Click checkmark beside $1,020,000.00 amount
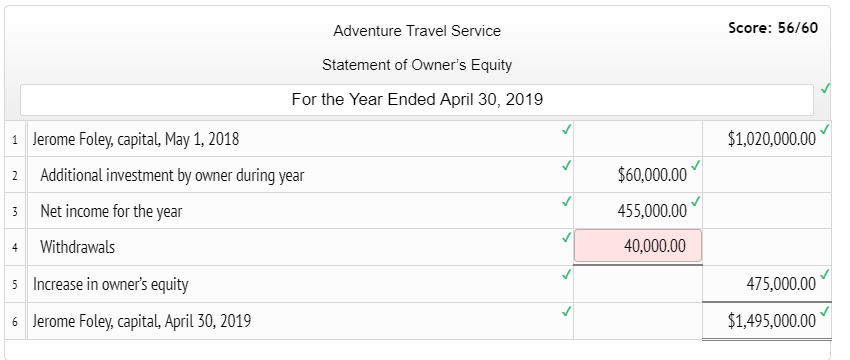Screen dimensions: 850x360 coord(825,129)
